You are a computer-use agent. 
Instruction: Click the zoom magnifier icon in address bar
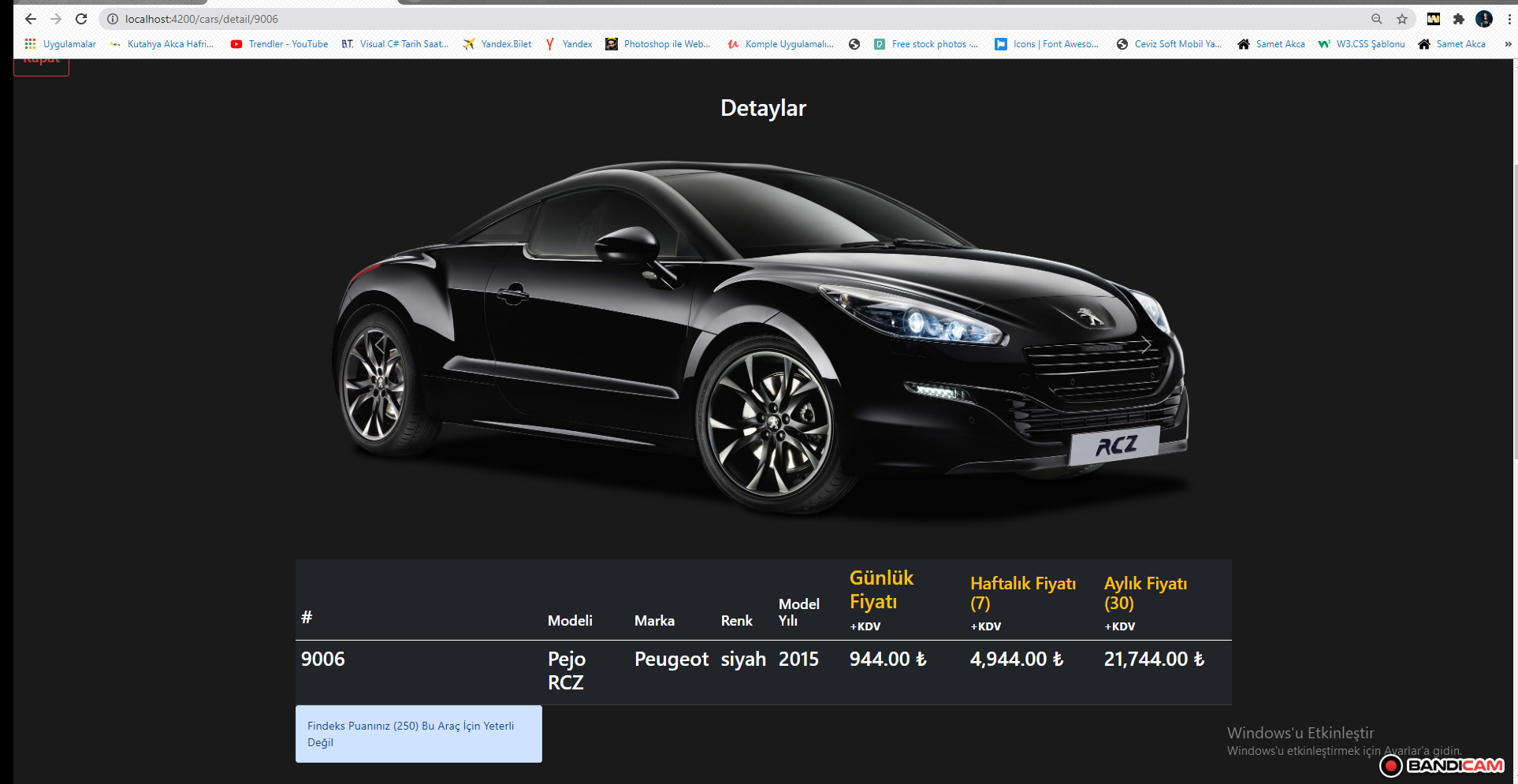click(1376, 19)
